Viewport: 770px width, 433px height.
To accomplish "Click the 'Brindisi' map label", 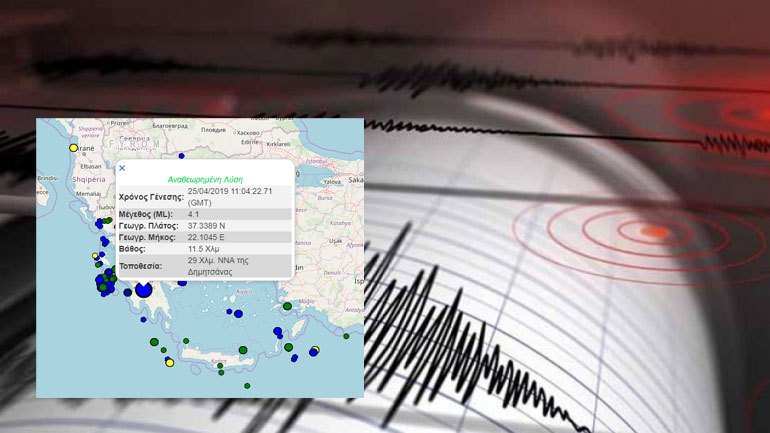I will tap(48, 178).
